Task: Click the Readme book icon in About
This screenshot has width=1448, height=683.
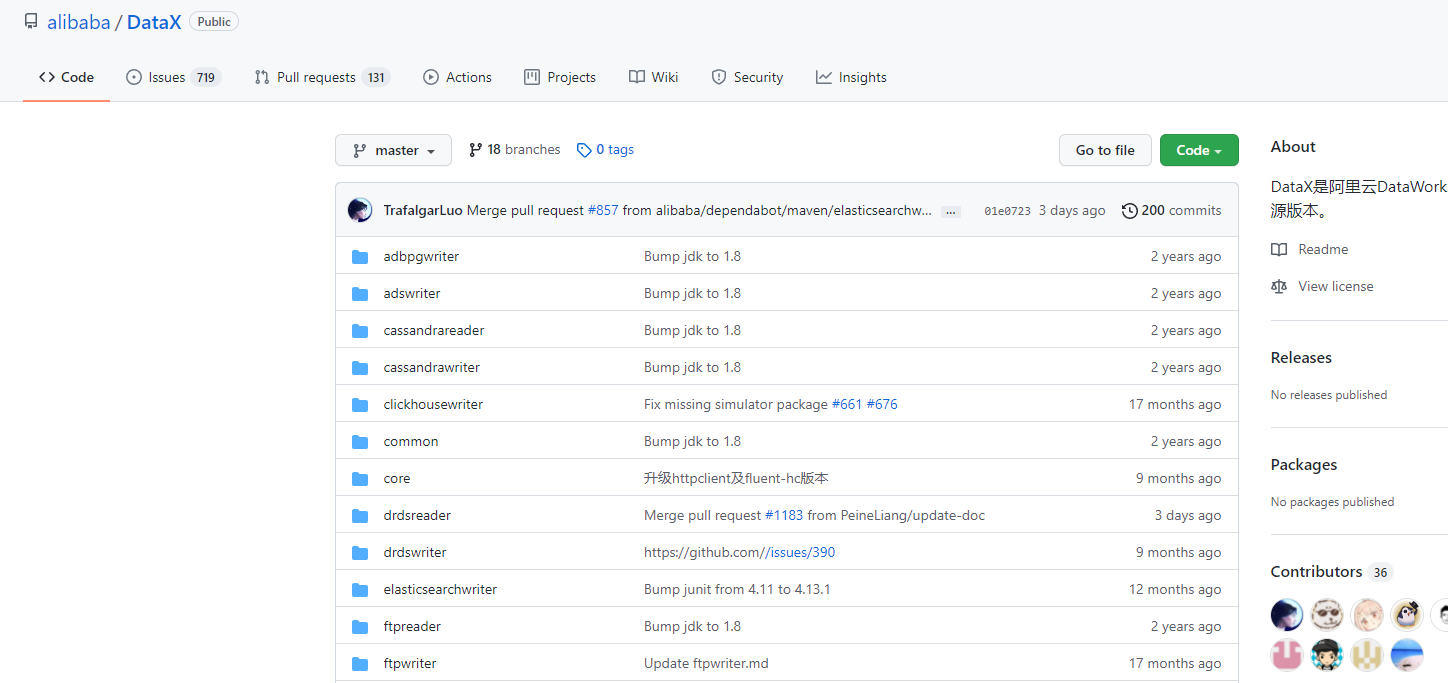Action: (x=1279, y=250)
